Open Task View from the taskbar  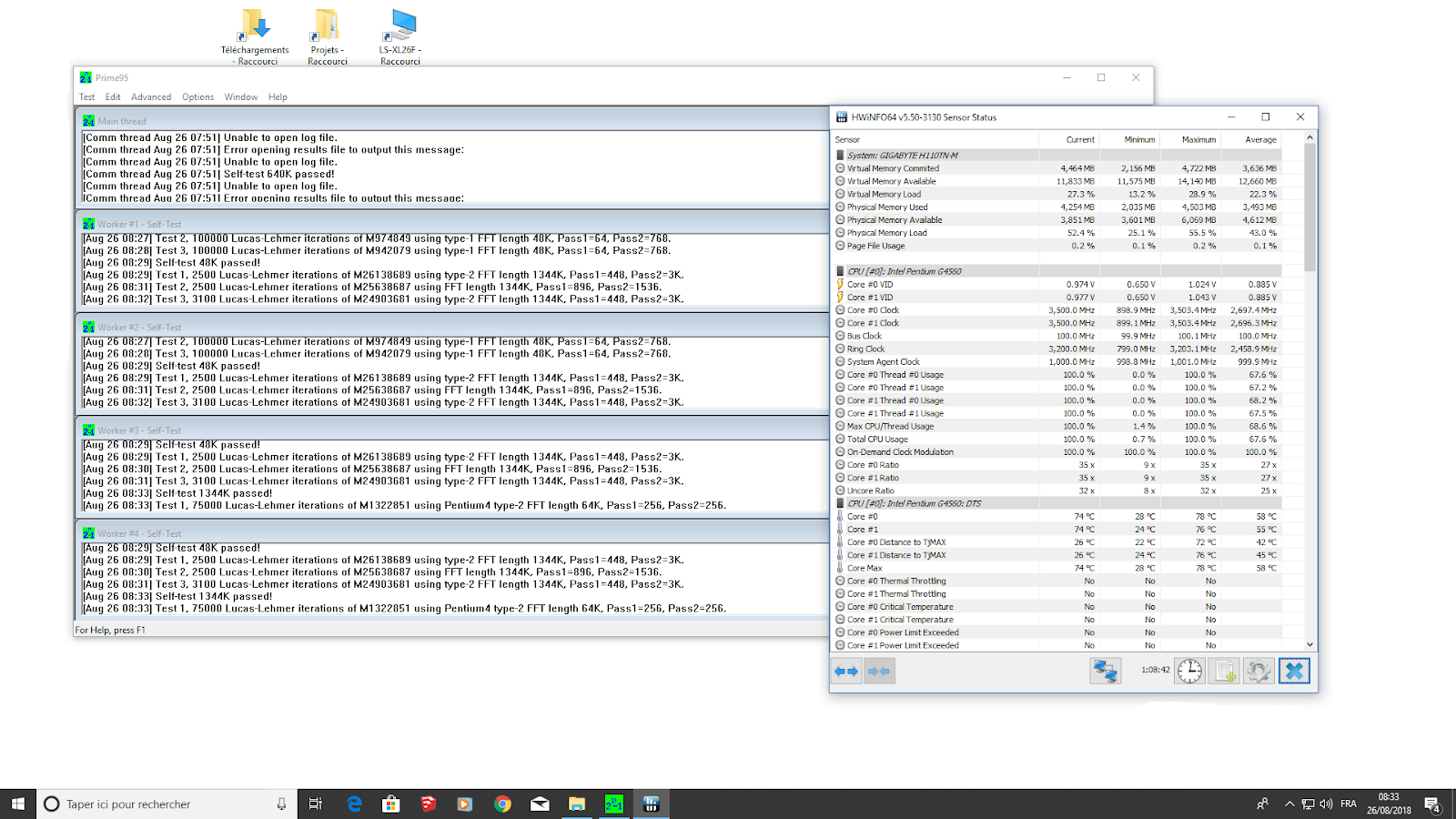[316, 804]
